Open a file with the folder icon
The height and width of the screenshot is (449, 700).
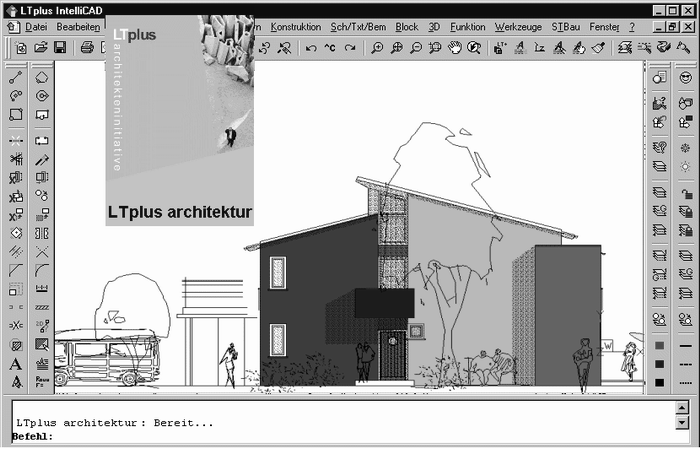click(41, 47)
